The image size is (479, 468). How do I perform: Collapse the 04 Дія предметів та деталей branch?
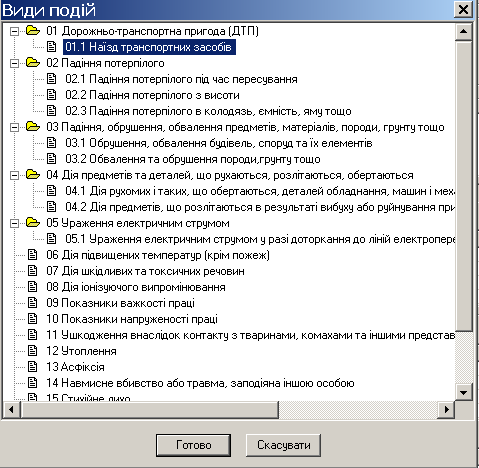14,176
